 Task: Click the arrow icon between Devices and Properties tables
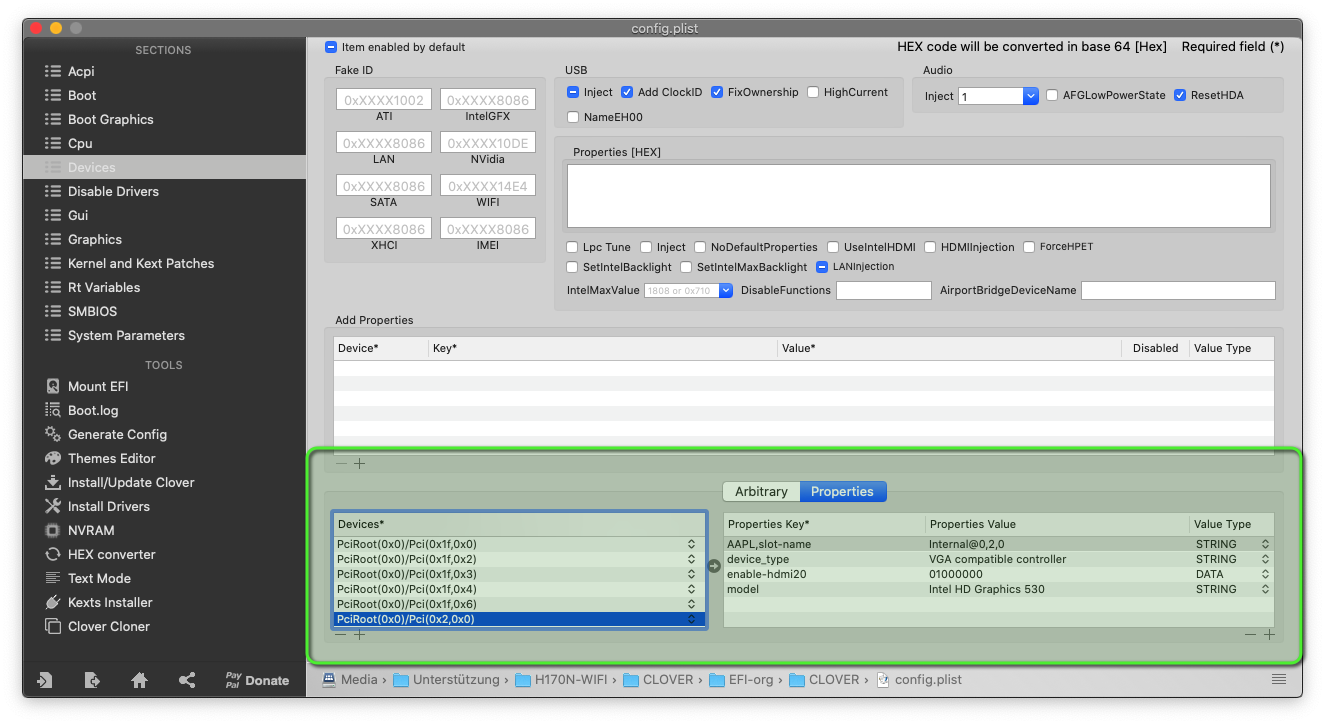[x=714, y=566]
